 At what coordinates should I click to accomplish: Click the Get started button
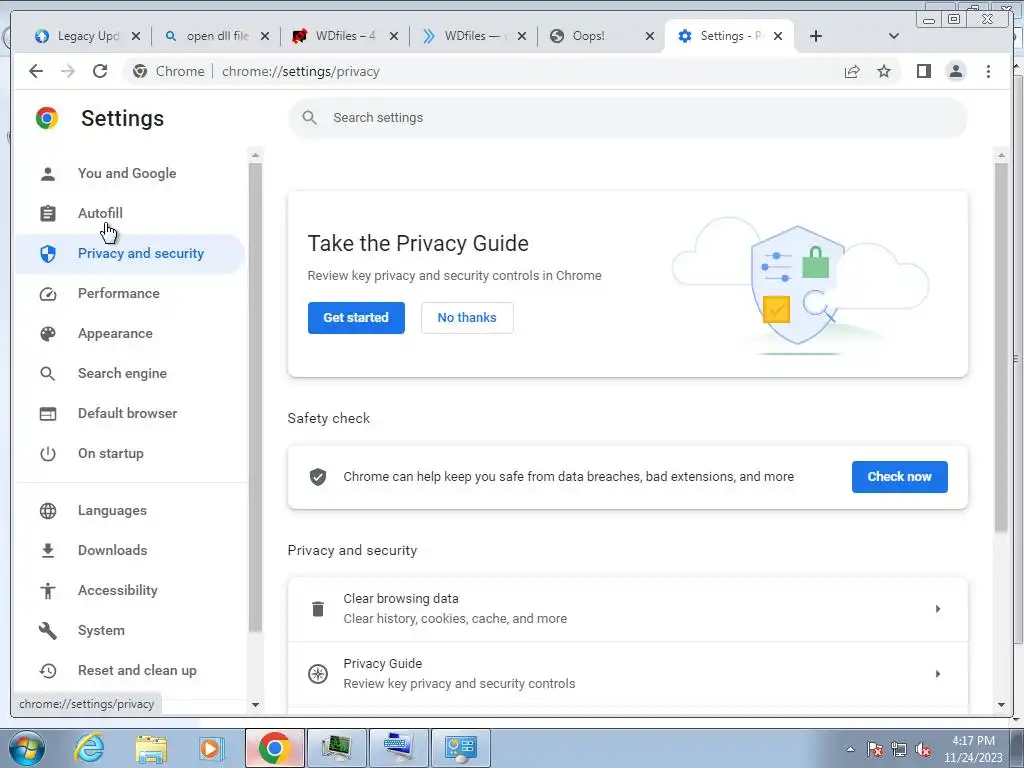coord(357,318)
